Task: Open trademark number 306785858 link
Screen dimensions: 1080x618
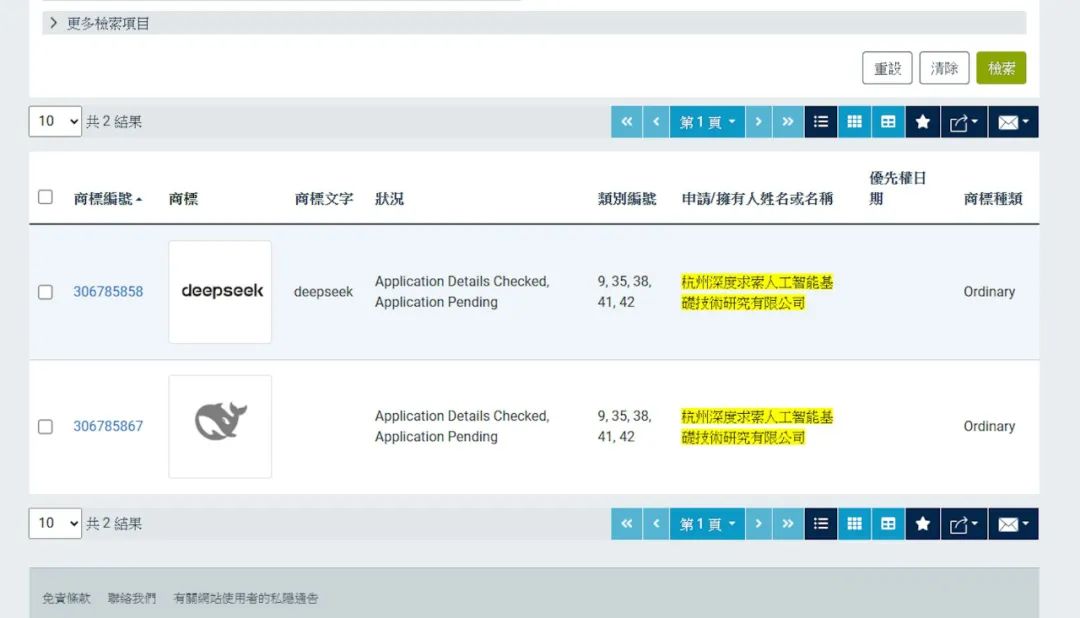Action: pos(108,291)
